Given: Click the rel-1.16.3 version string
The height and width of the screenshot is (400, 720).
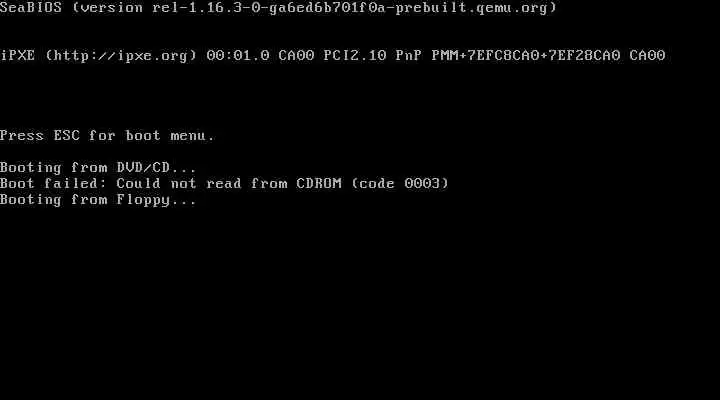Looking at the screenshot, I should [198, 7].
